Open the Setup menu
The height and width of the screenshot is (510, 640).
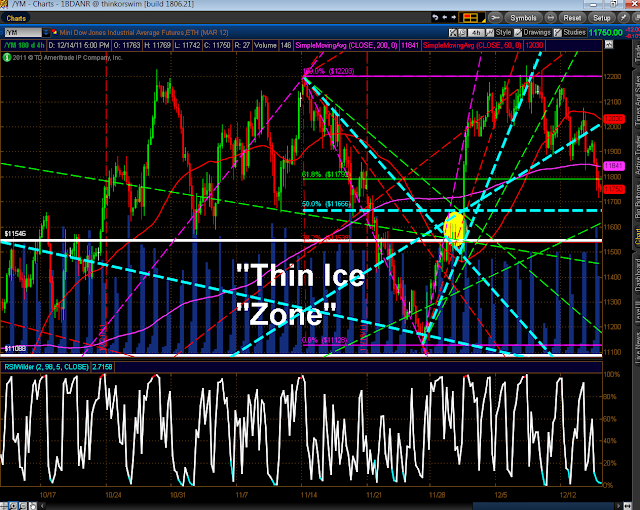click(600, 17)
